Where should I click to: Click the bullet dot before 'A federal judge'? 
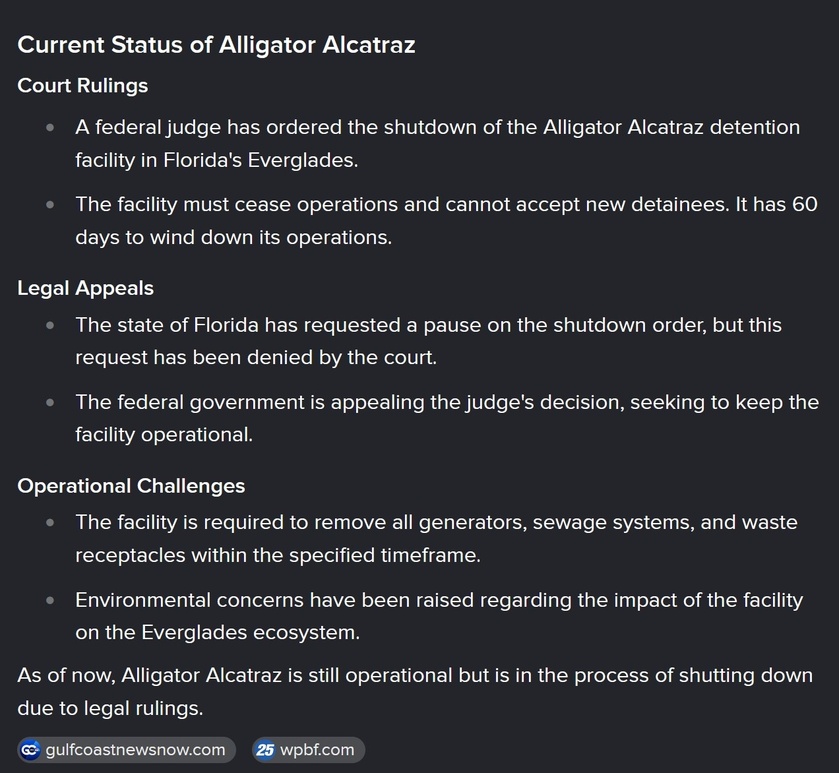pyautogui.click(x=50, y=128)
